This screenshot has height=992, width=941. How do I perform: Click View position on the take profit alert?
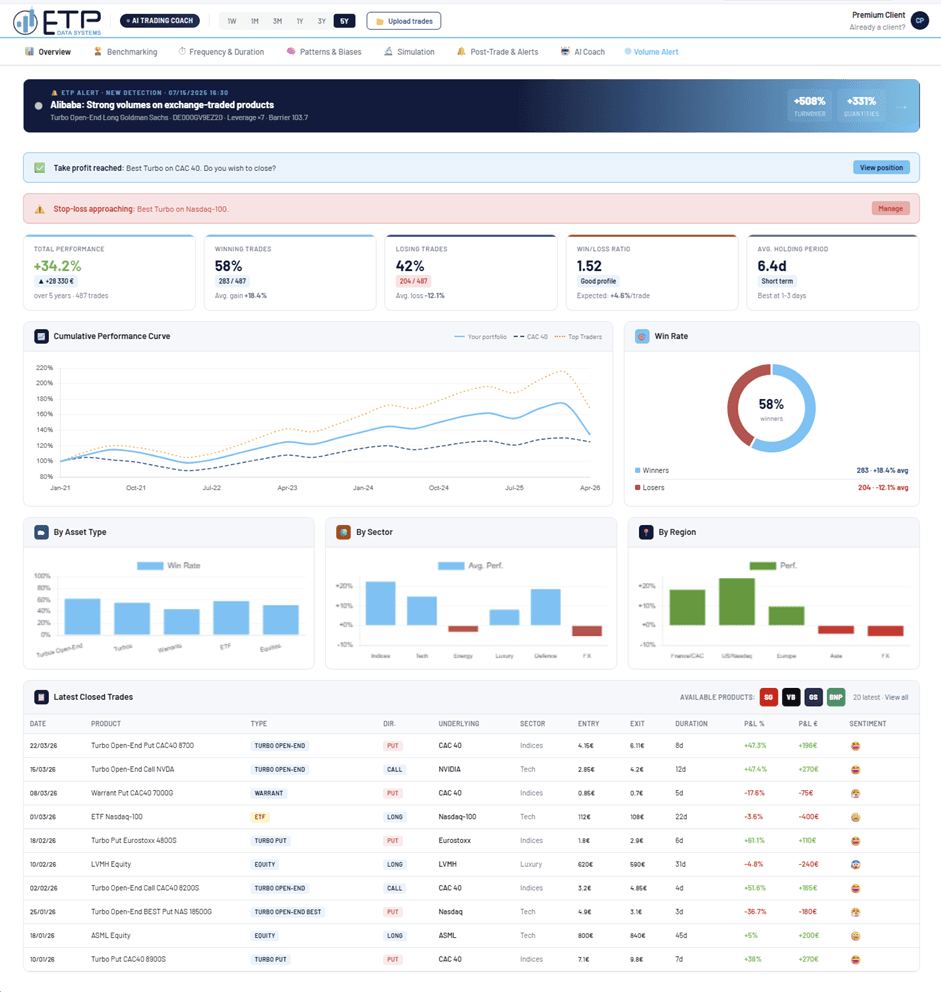881,168
